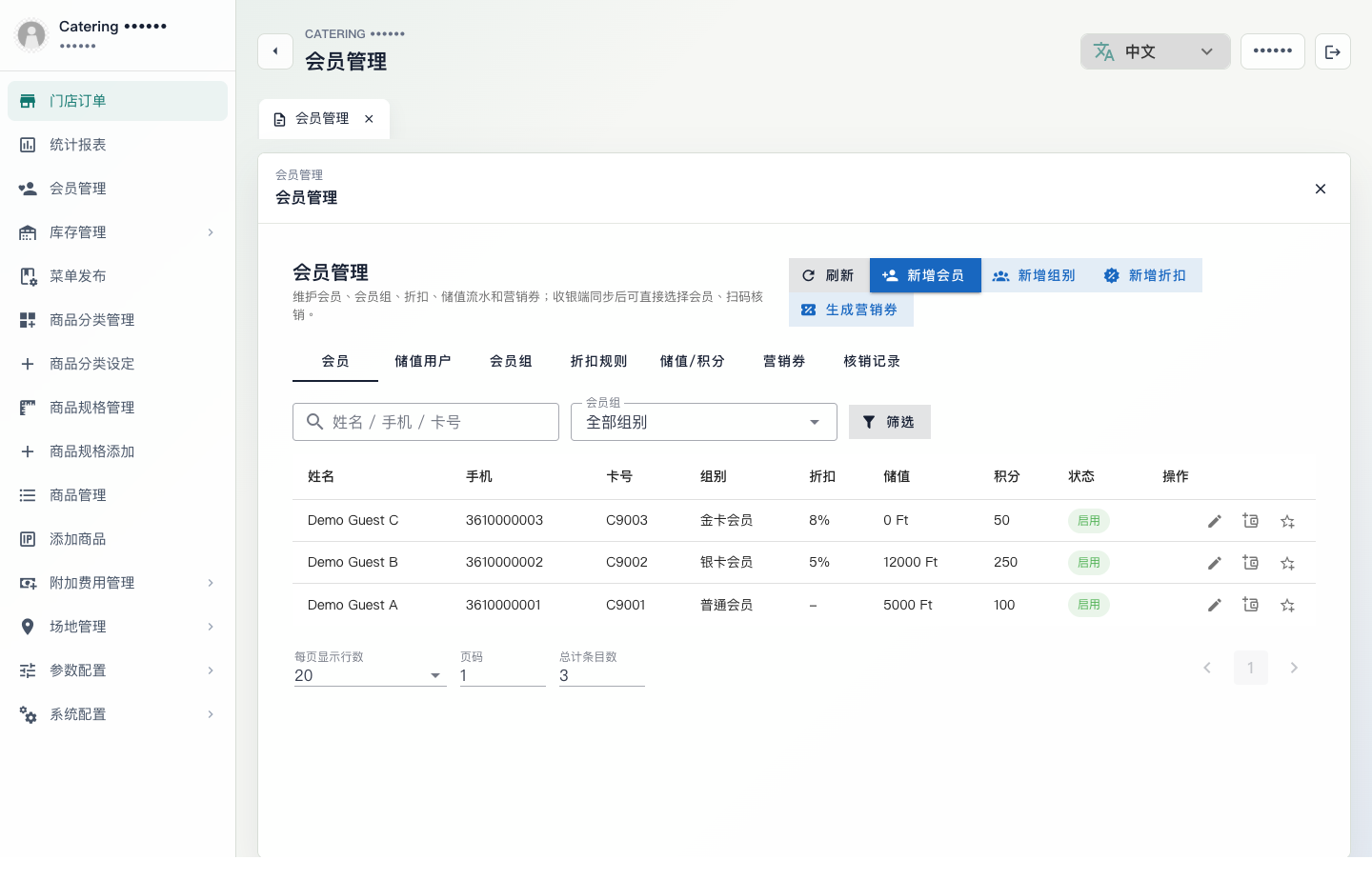Screen dimensions: 1372x880
Task: Go to 会员管理 sidebar item
Action: 117,189
